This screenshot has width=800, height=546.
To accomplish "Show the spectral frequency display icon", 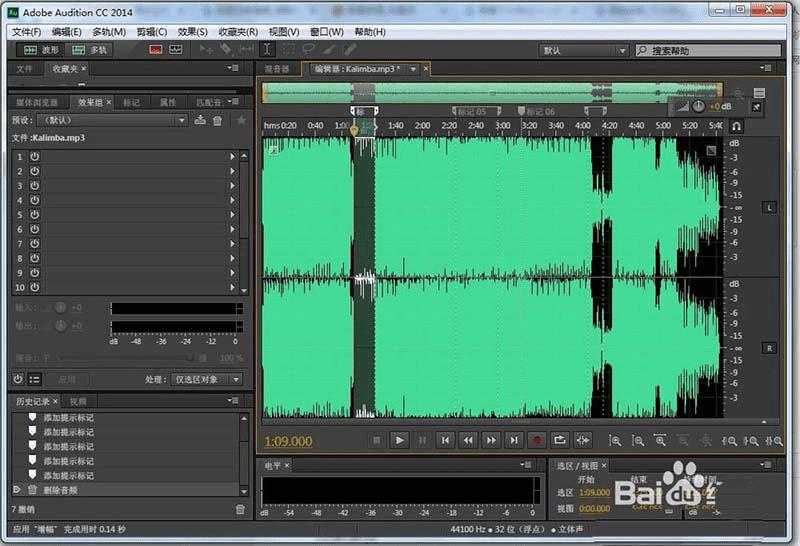I will coord(156,49).
